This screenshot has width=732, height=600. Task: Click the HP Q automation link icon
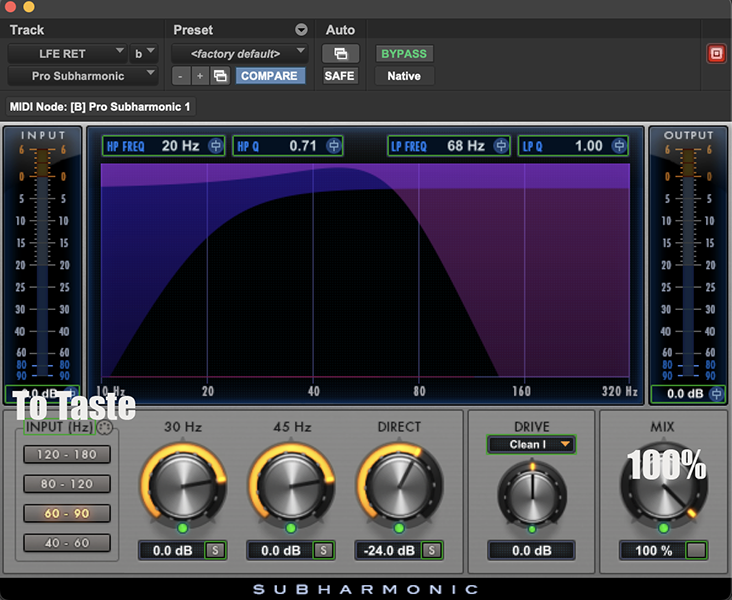click(333, 146)
